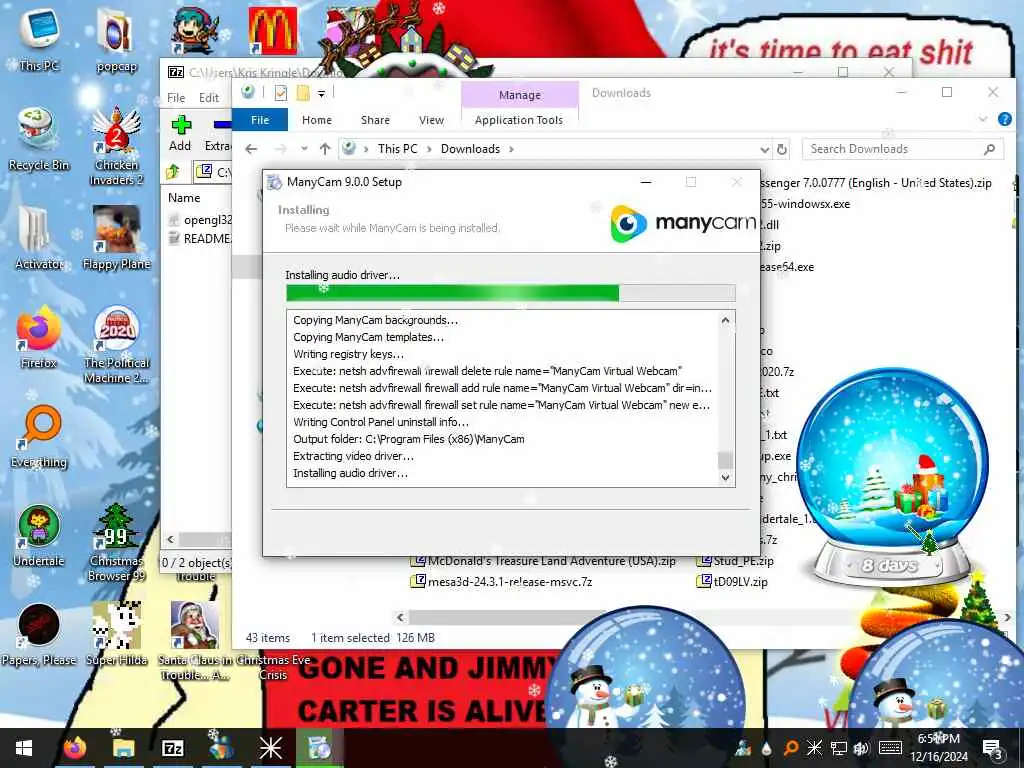
Task: Open File tab in Explorer ribbon
Action: coord(260,120)
